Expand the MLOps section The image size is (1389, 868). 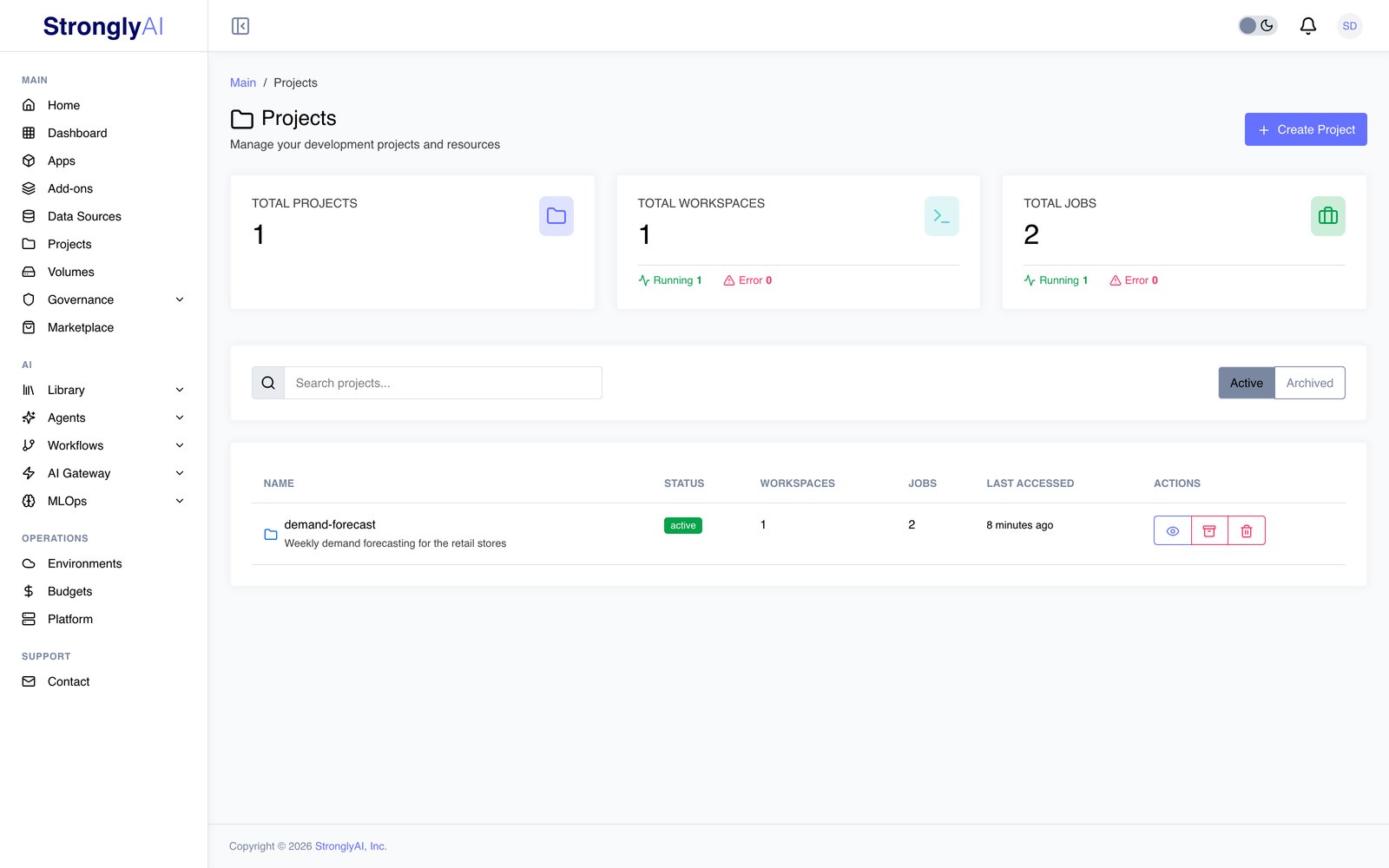click(x=104, y=501)
